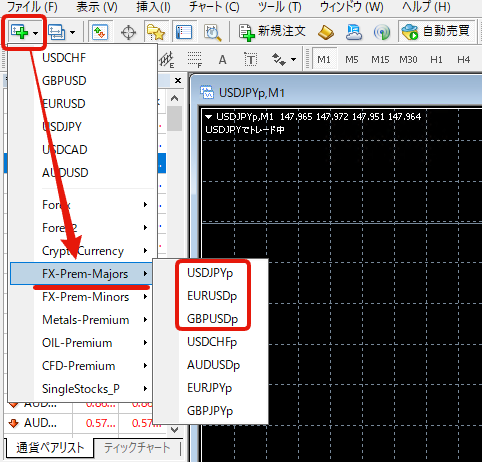482x462 pixels.
Task: Open the arrows objects dropdown arrow
Action: (x=293, y=60)
